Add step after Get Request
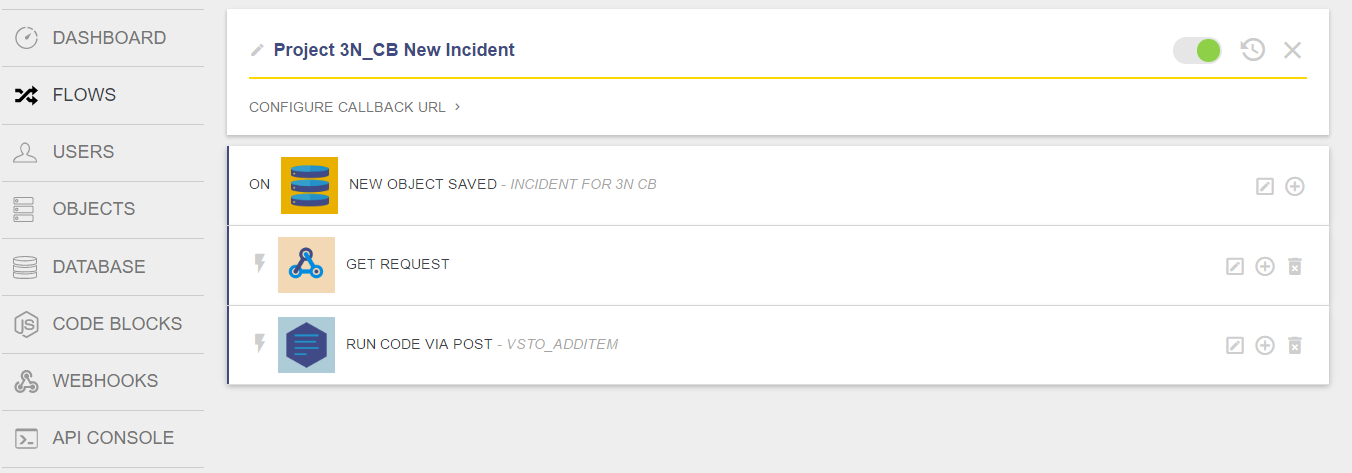 (1265, 266)
